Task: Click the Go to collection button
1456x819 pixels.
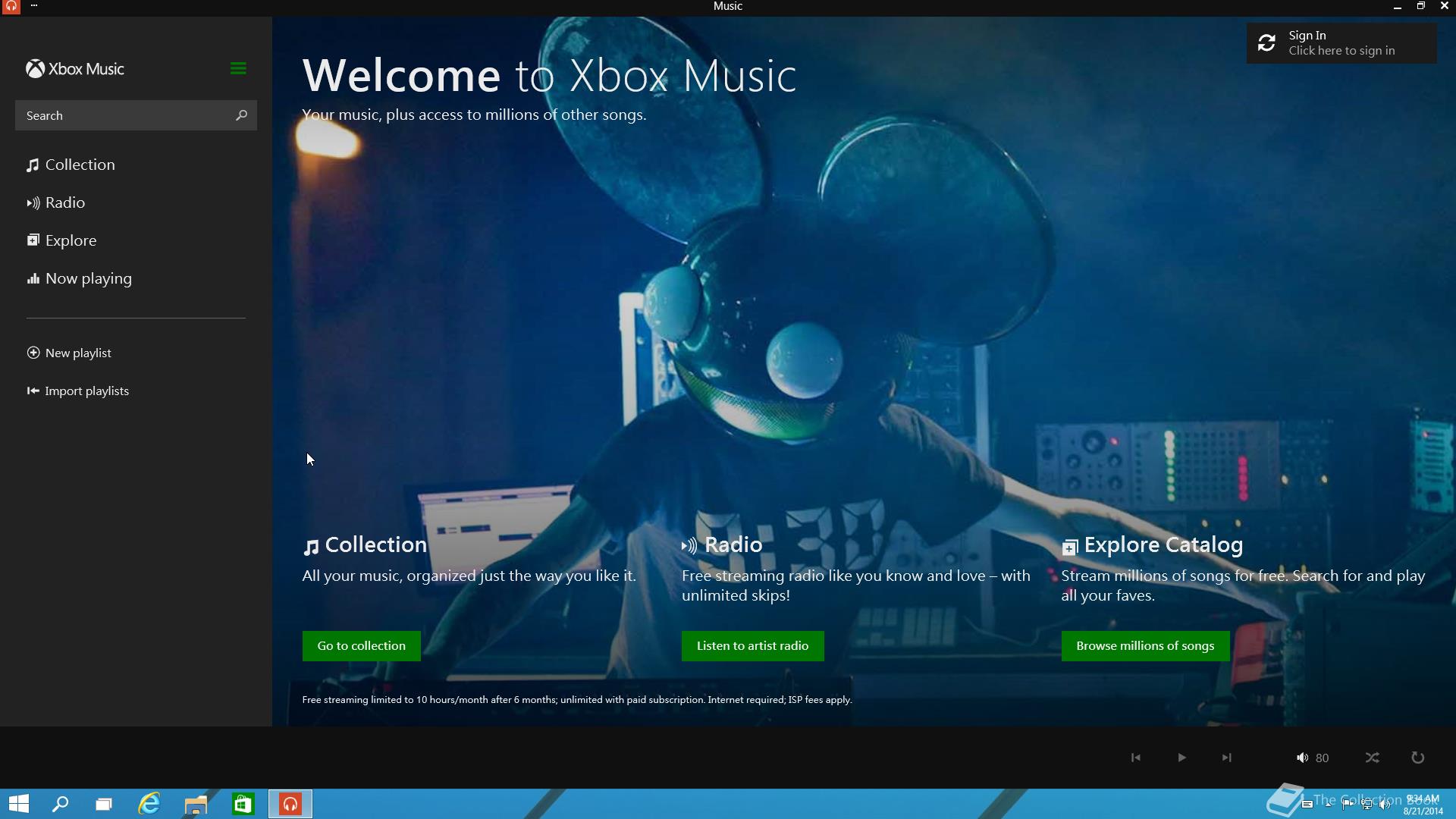Action: pyautogui.click(x=361, y=646)
